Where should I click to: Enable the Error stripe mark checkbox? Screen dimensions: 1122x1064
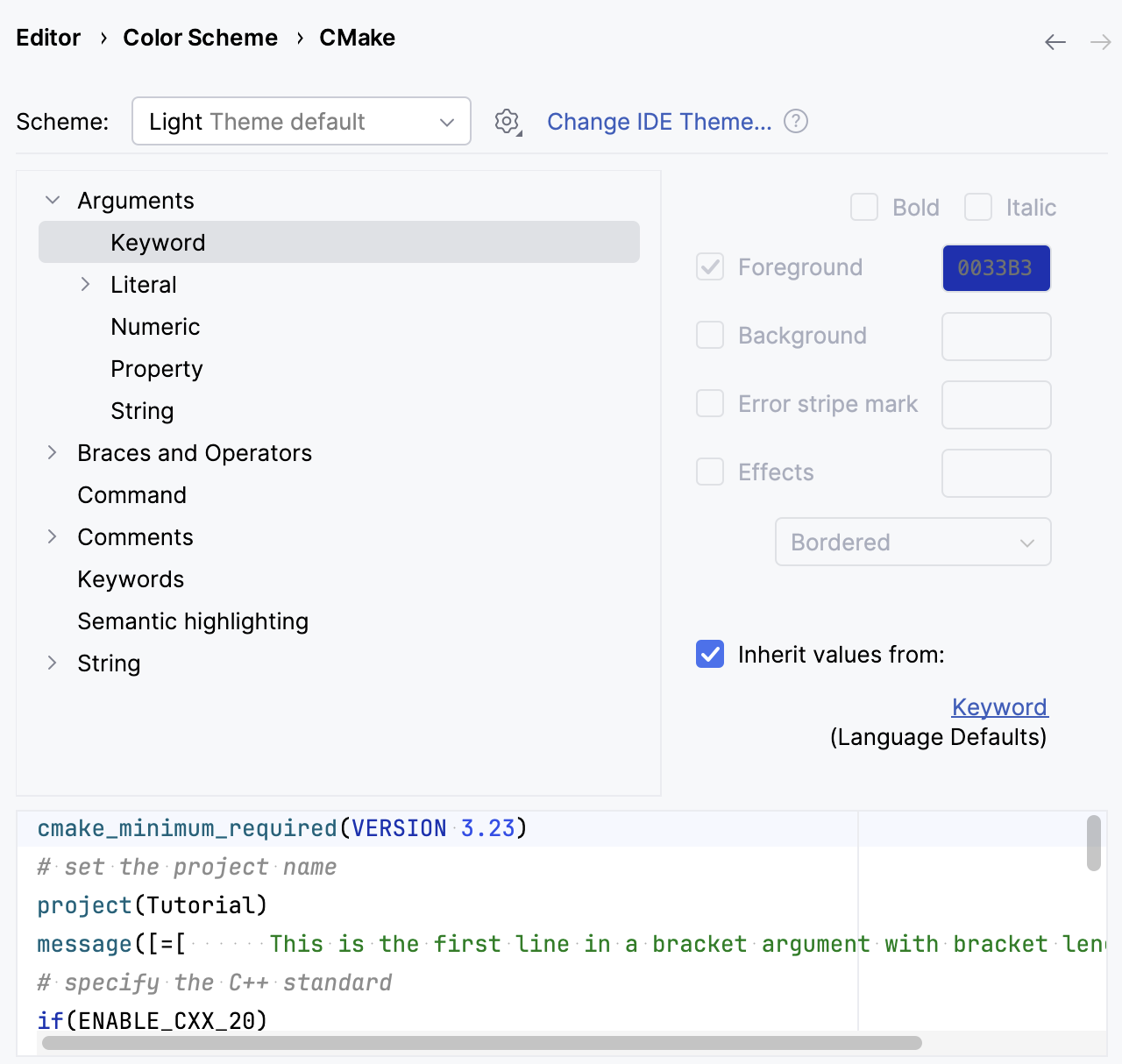[710, 403]
